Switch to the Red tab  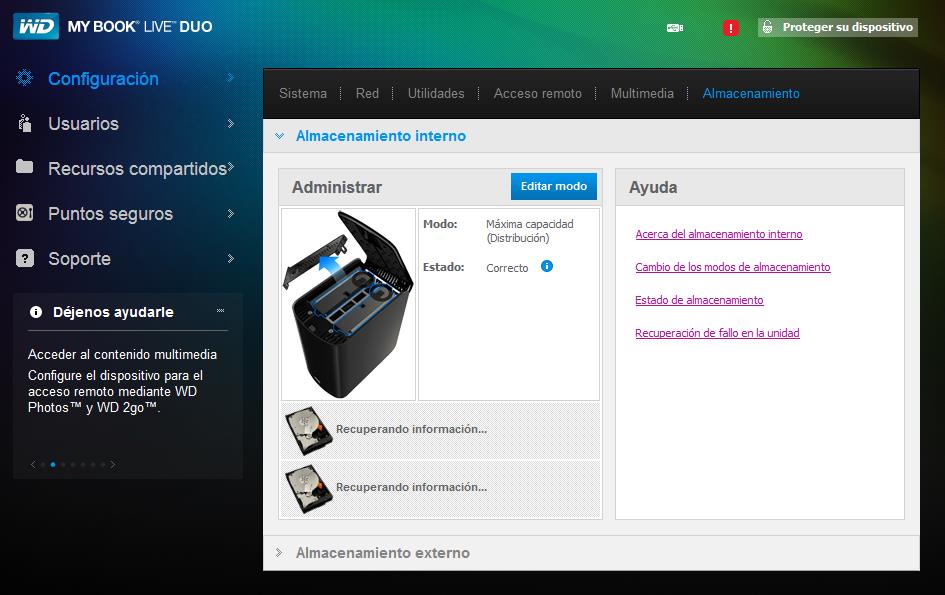367,93
